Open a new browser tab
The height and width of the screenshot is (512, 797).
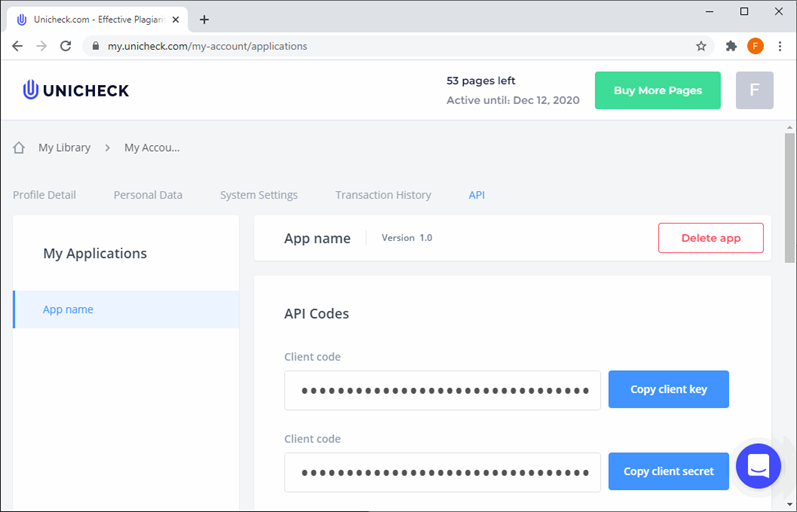tap(204, 19)
